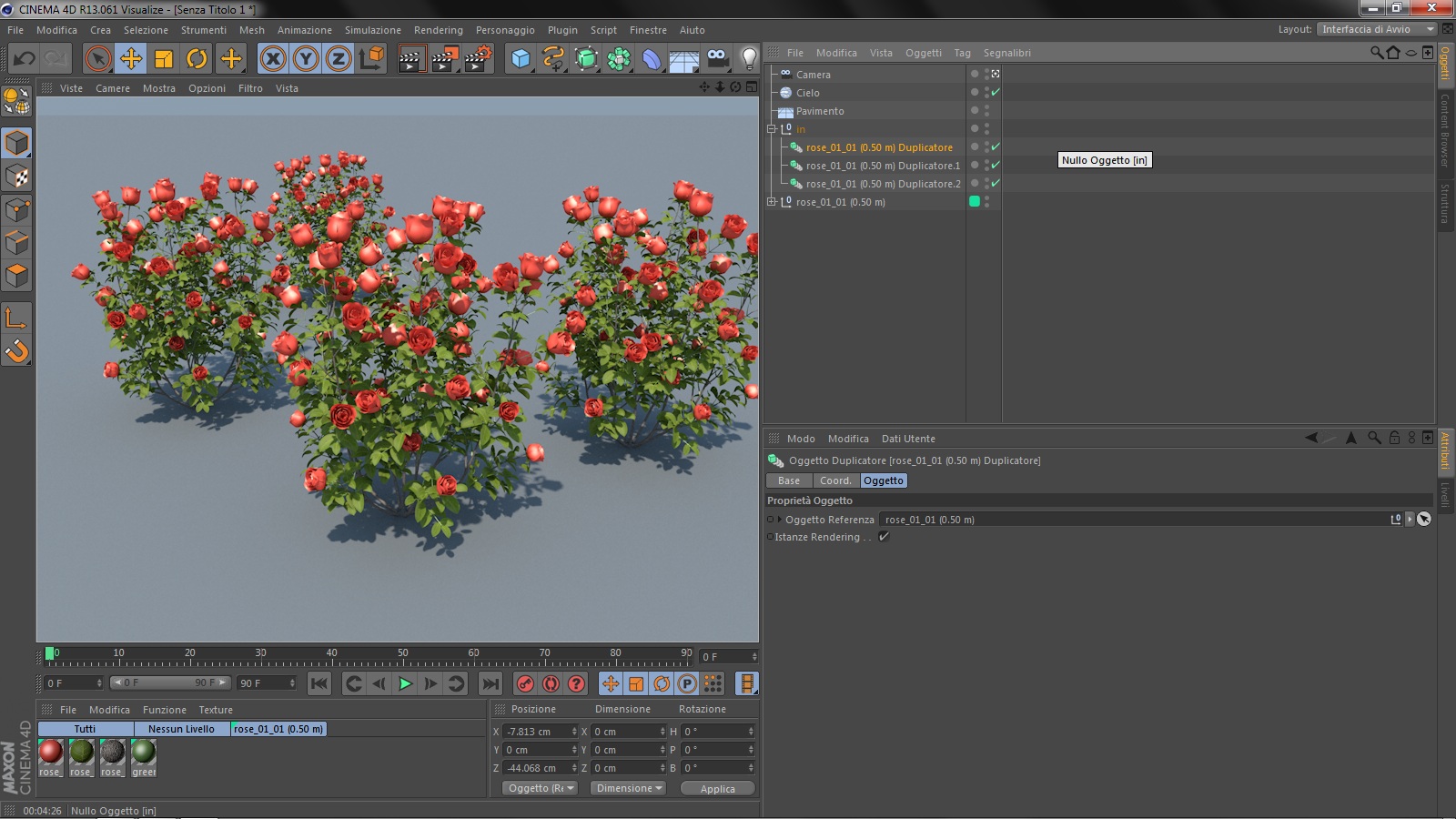Open the Rendering menu

coord(438,30)
